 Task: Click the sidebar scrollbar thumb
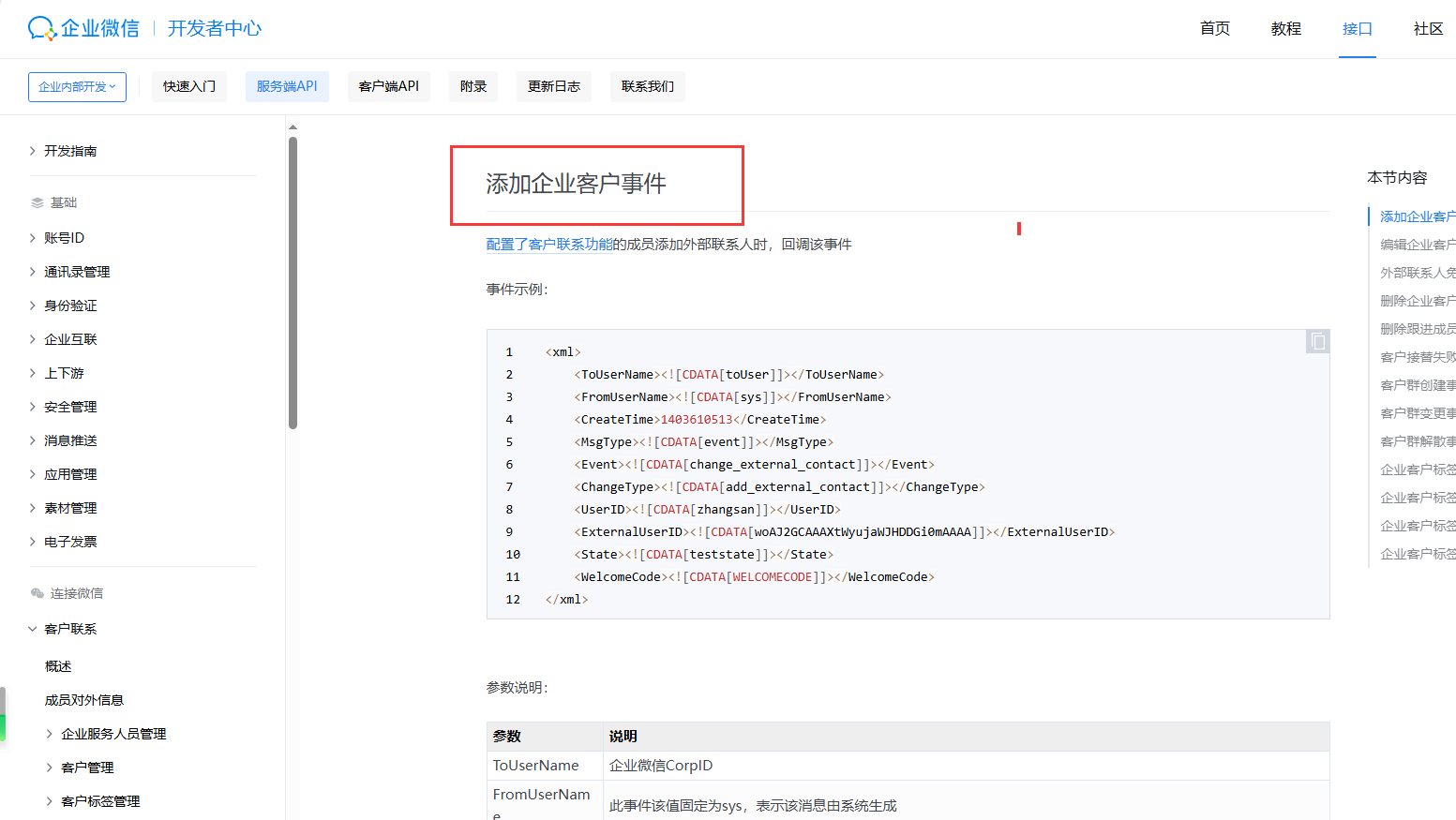point(293,281)
